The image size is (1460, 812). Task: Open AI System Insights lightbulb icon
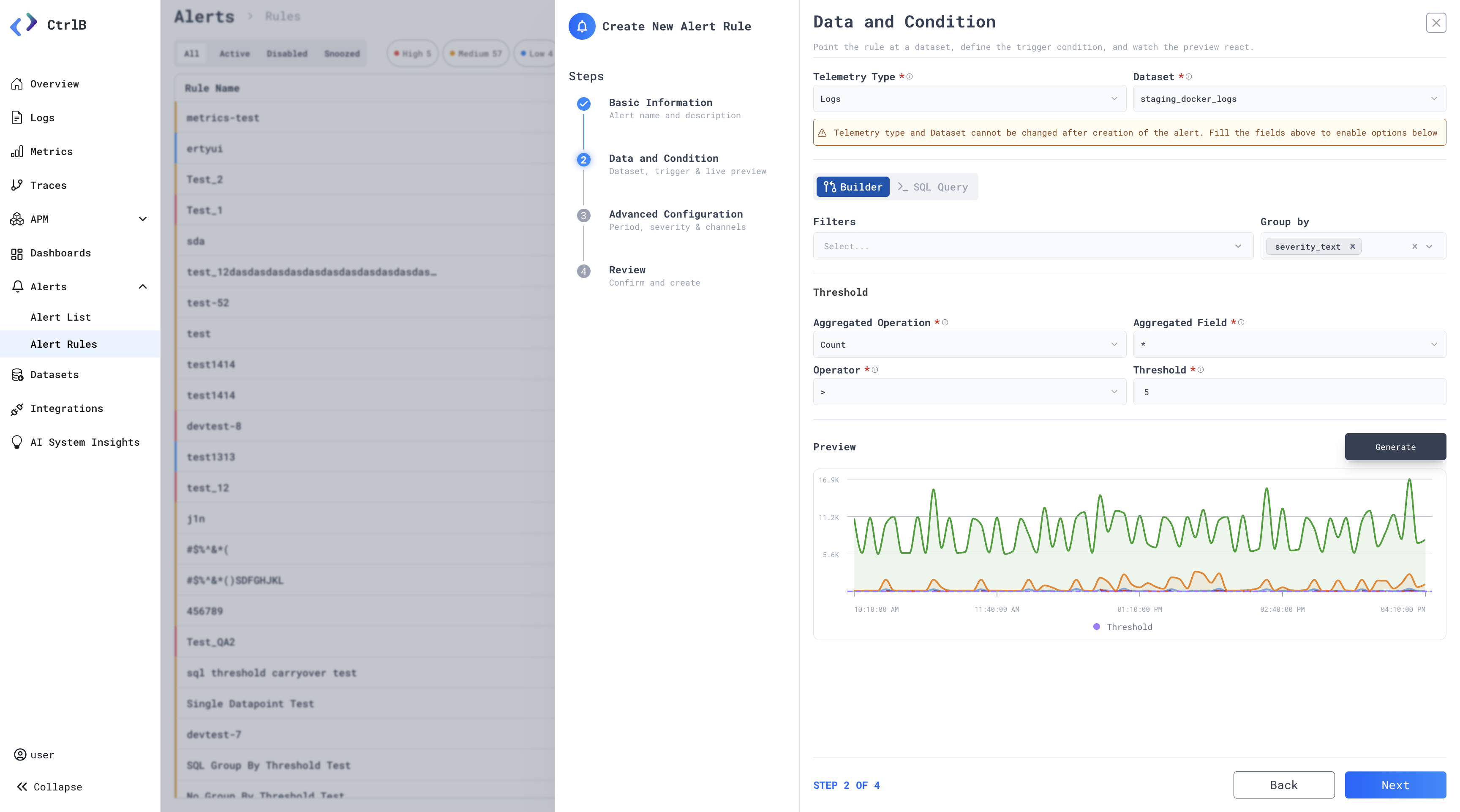pyautogui.click(x=17, y=442)
